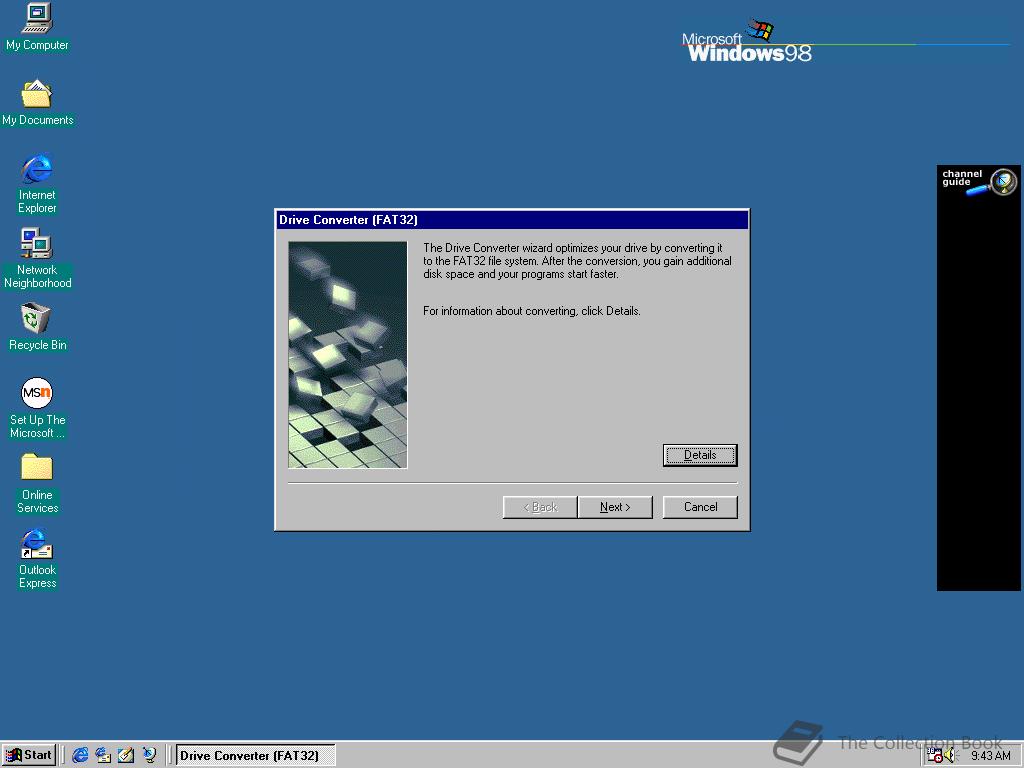Open the My Computer desktop icon
1024x768 pixels.
[x=37, y=27]
